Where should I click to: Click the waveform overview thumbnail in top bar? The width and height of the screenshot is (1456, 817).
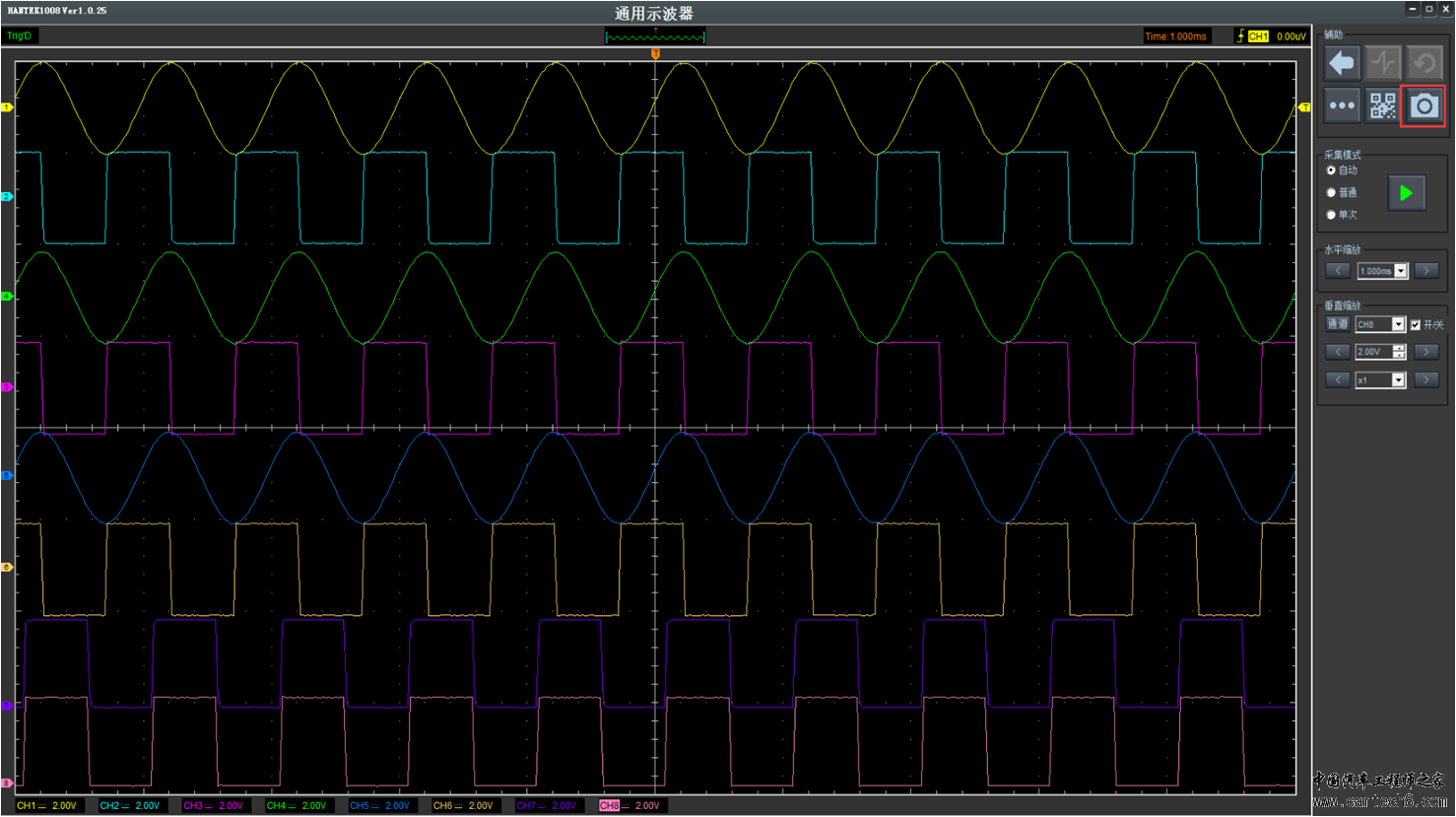click(655, 36)
